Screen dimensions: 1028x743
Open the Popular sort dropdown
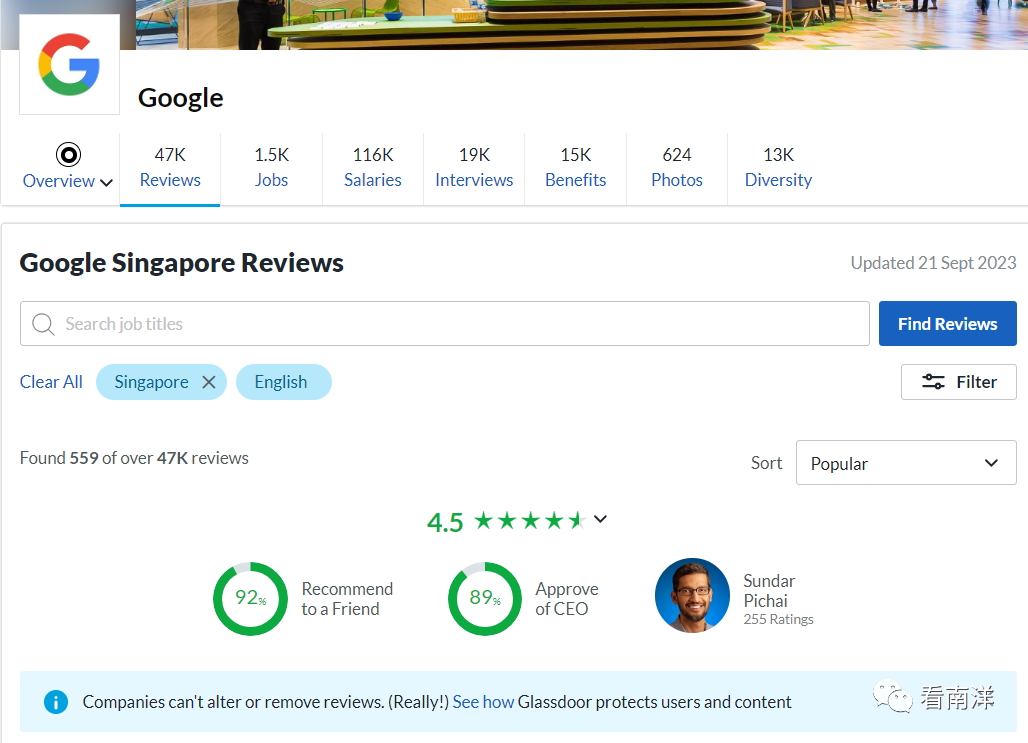[x=906, y=463]
